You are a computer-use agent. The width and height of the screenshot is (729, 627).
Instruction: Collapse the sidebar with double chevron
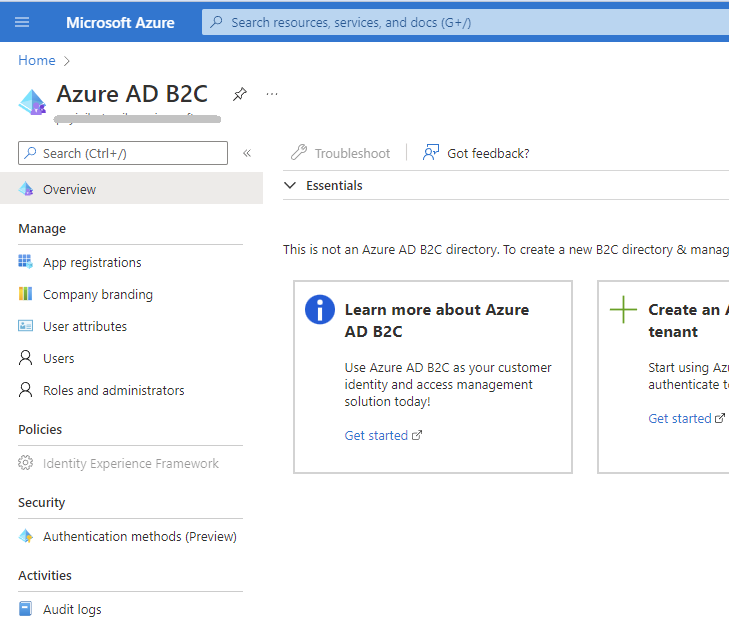pos(247,153)
